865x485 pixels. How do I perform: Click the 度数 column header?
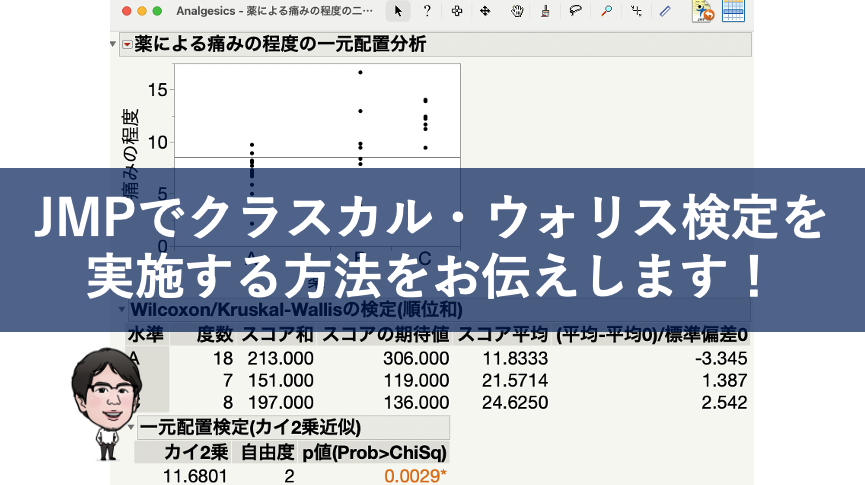point(215,335)
